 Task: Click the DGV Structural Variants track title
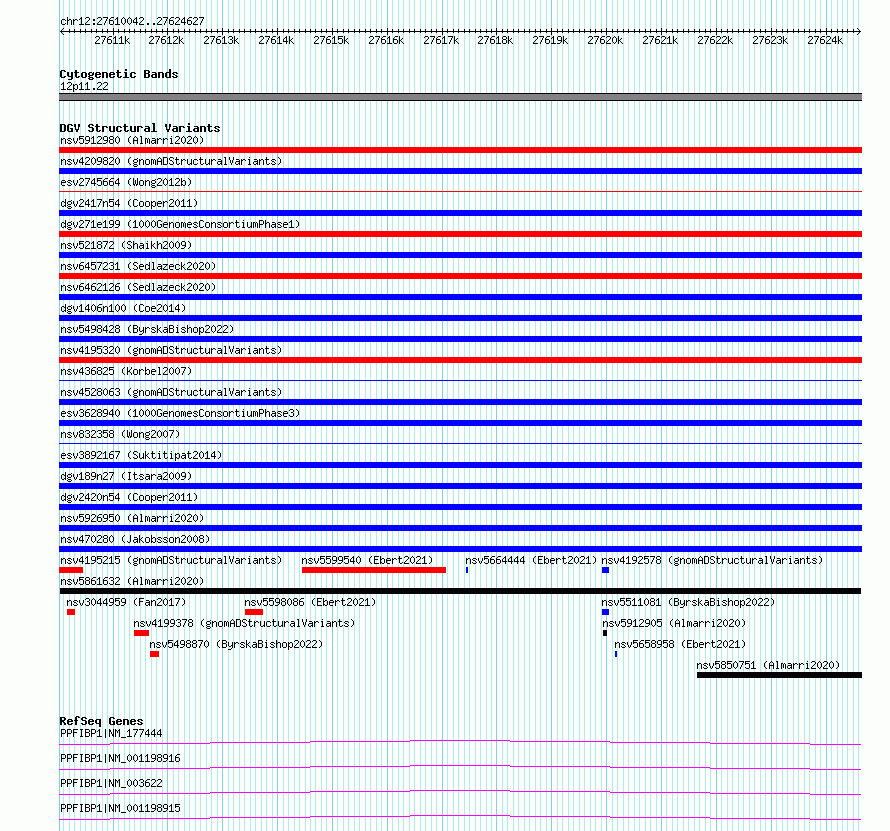coord(140,128)
